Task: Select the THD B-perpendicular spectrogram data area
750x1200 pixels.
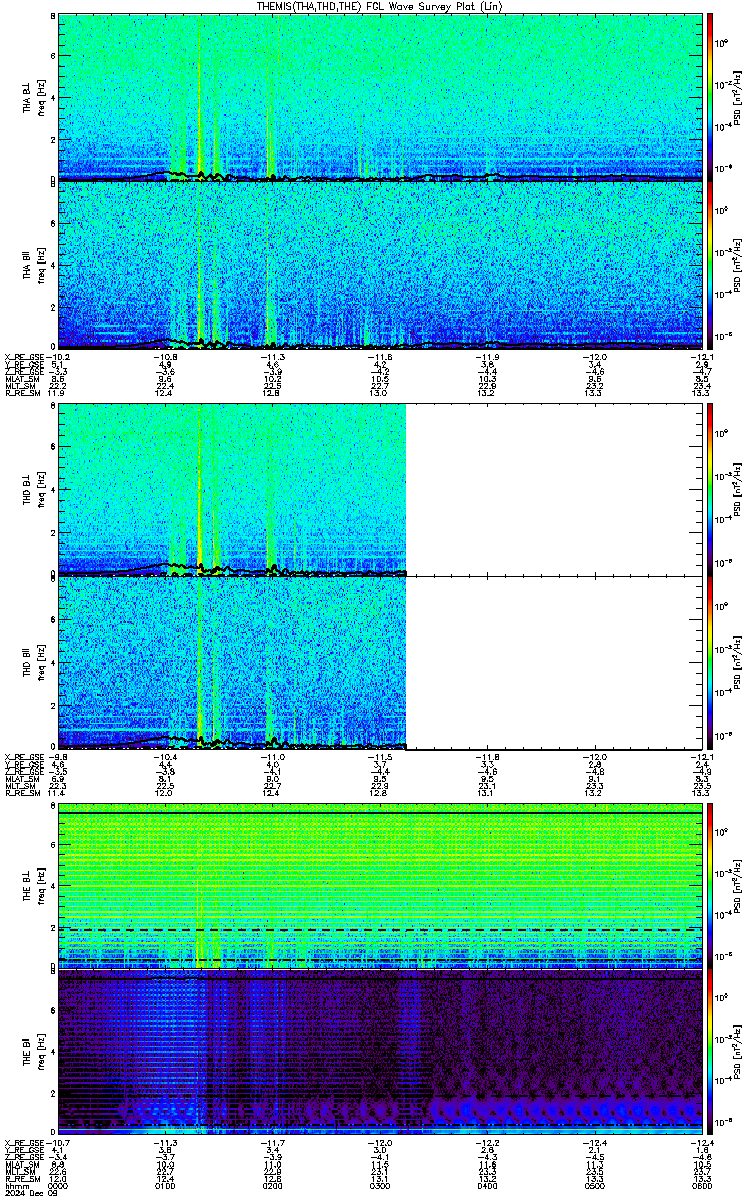Action: (232, 489)
